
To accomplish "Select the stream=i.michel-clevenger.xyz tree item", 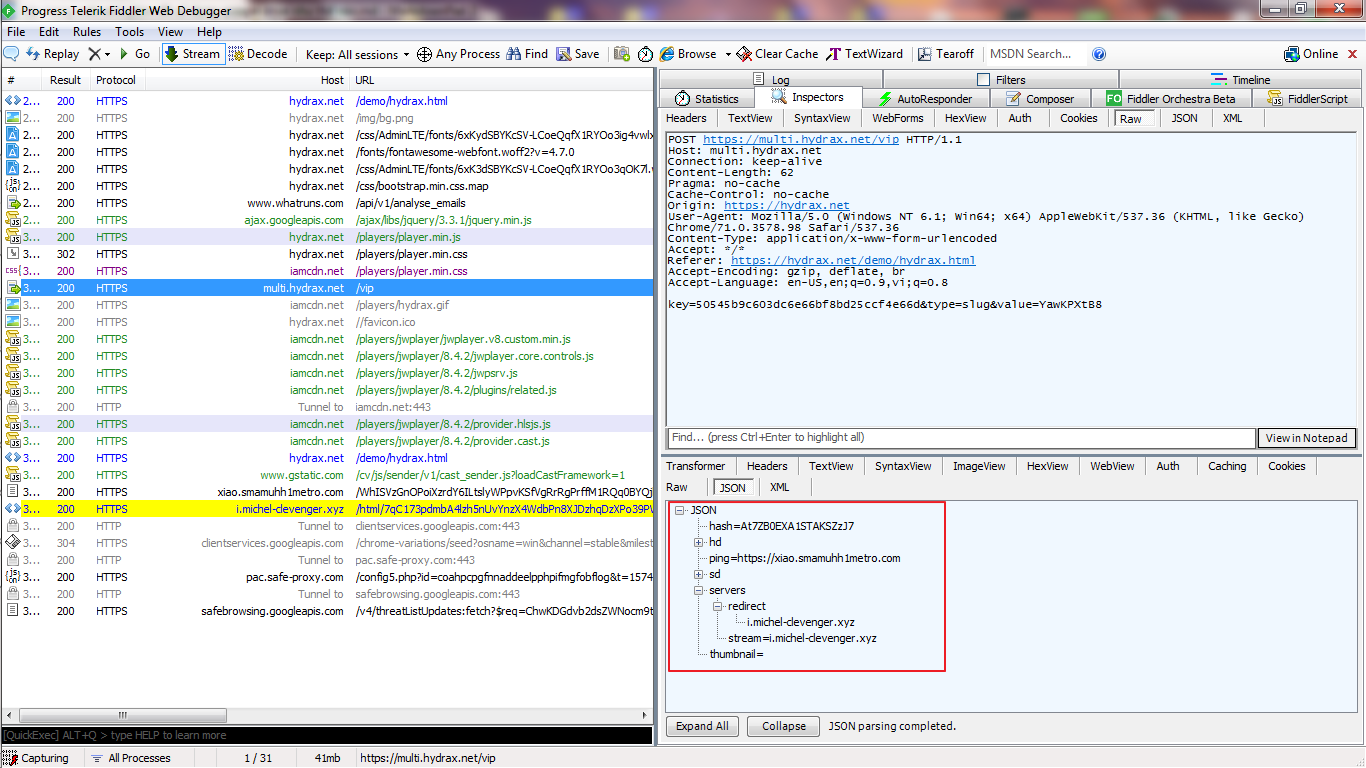I will (x=803, y=638).
